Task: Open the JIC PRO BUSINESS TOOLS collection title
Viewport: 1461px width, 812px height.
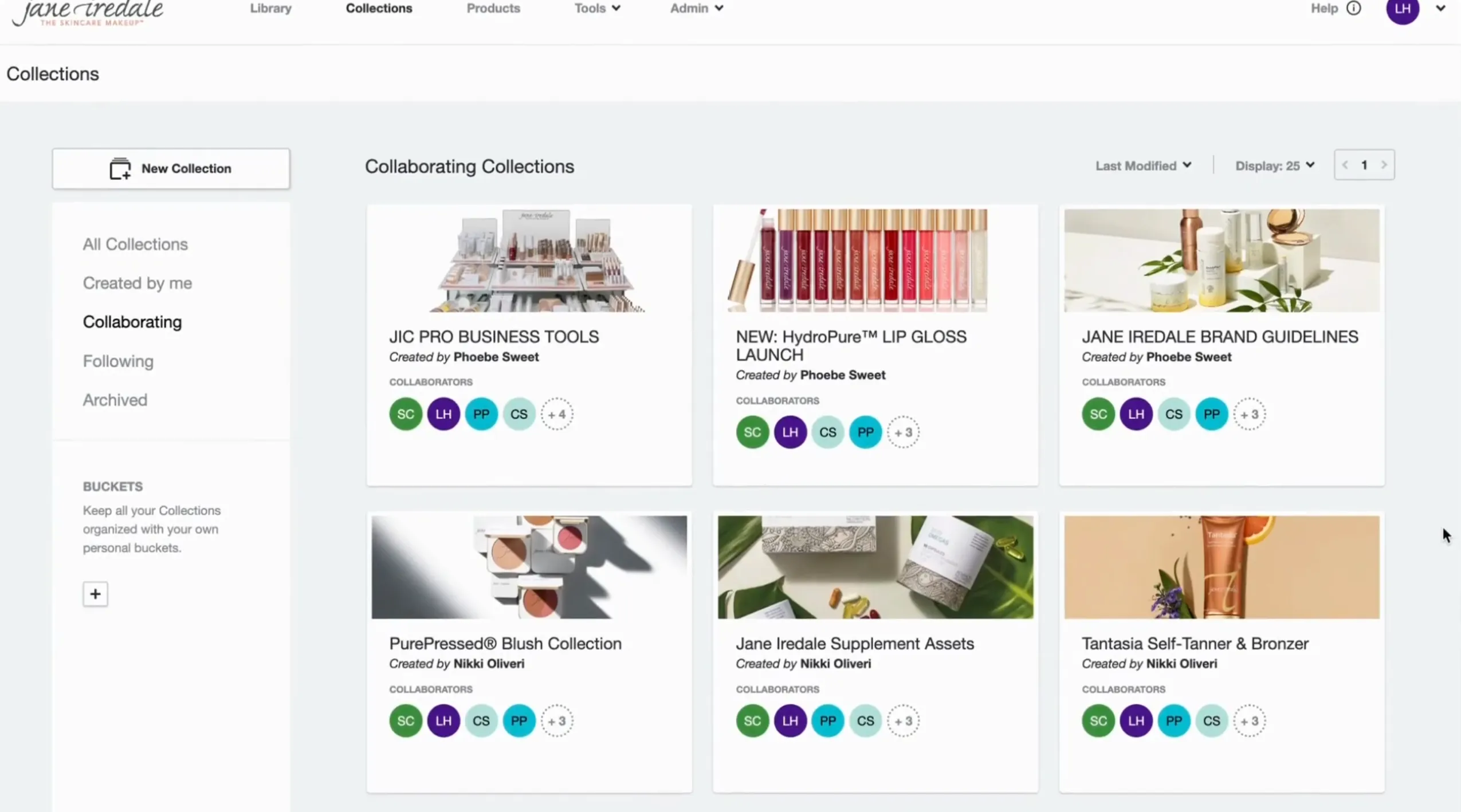Action: 494,337
